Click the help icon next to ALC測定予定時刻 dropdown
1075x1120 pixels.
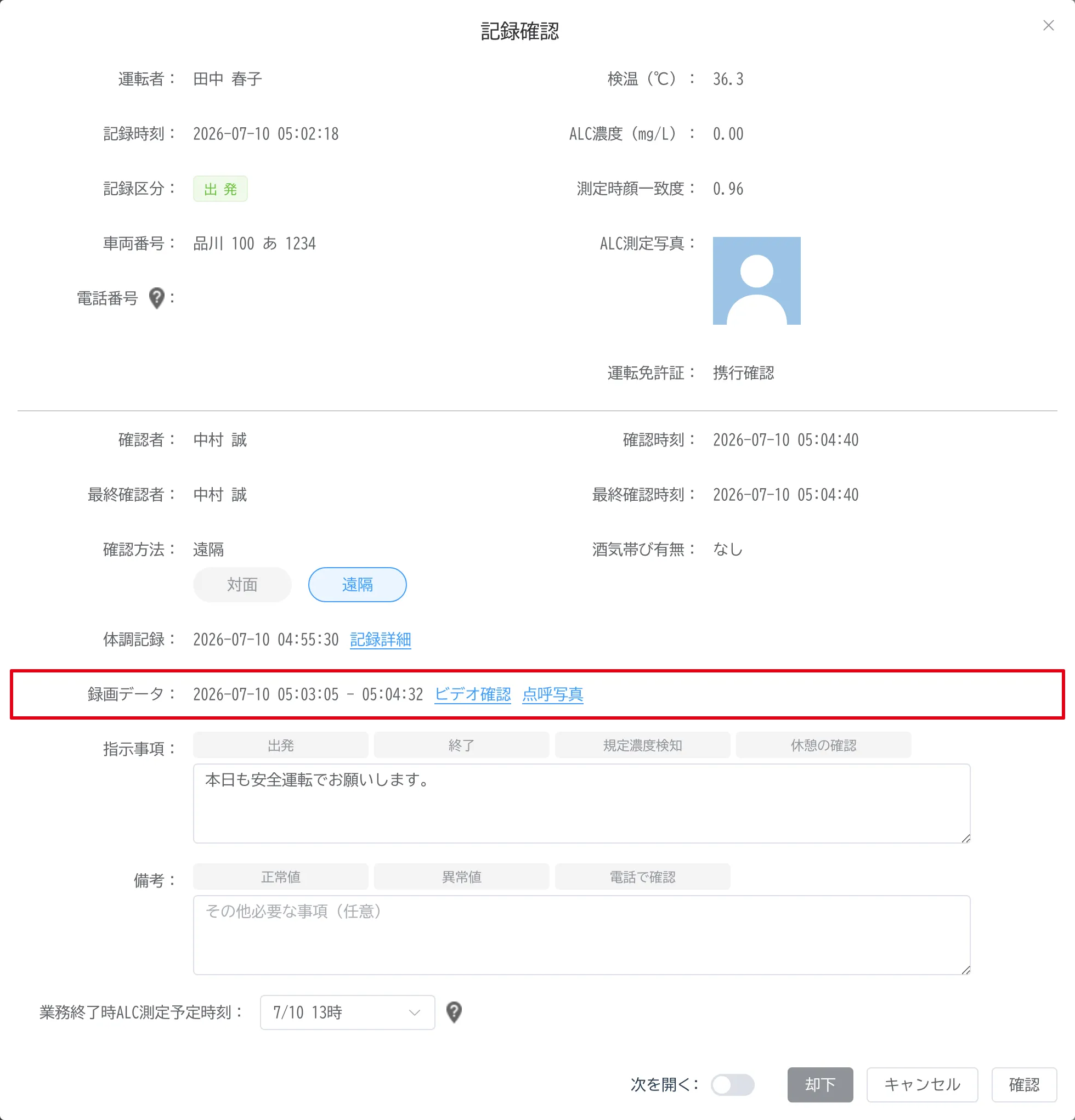click(x=454, y=1012)
